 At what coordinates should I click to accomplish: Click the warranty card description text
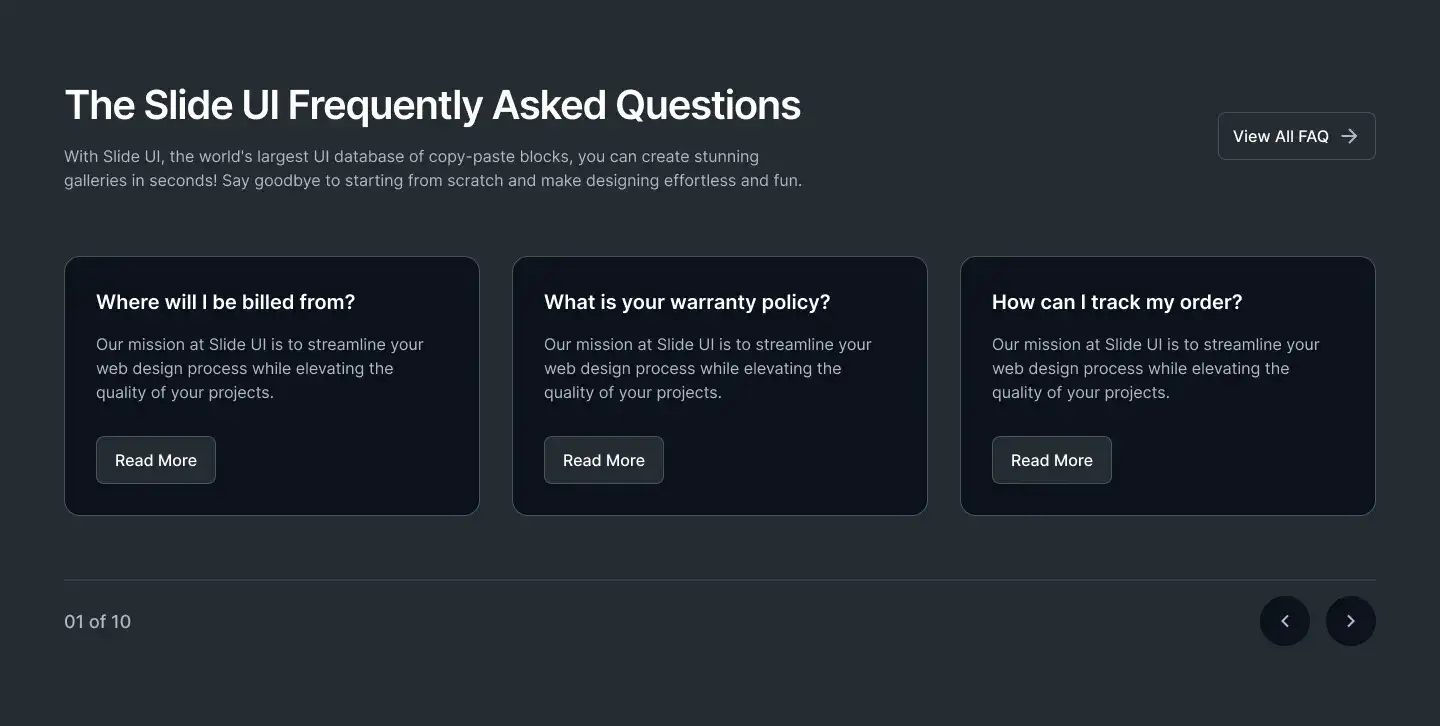tap(708, 368)
